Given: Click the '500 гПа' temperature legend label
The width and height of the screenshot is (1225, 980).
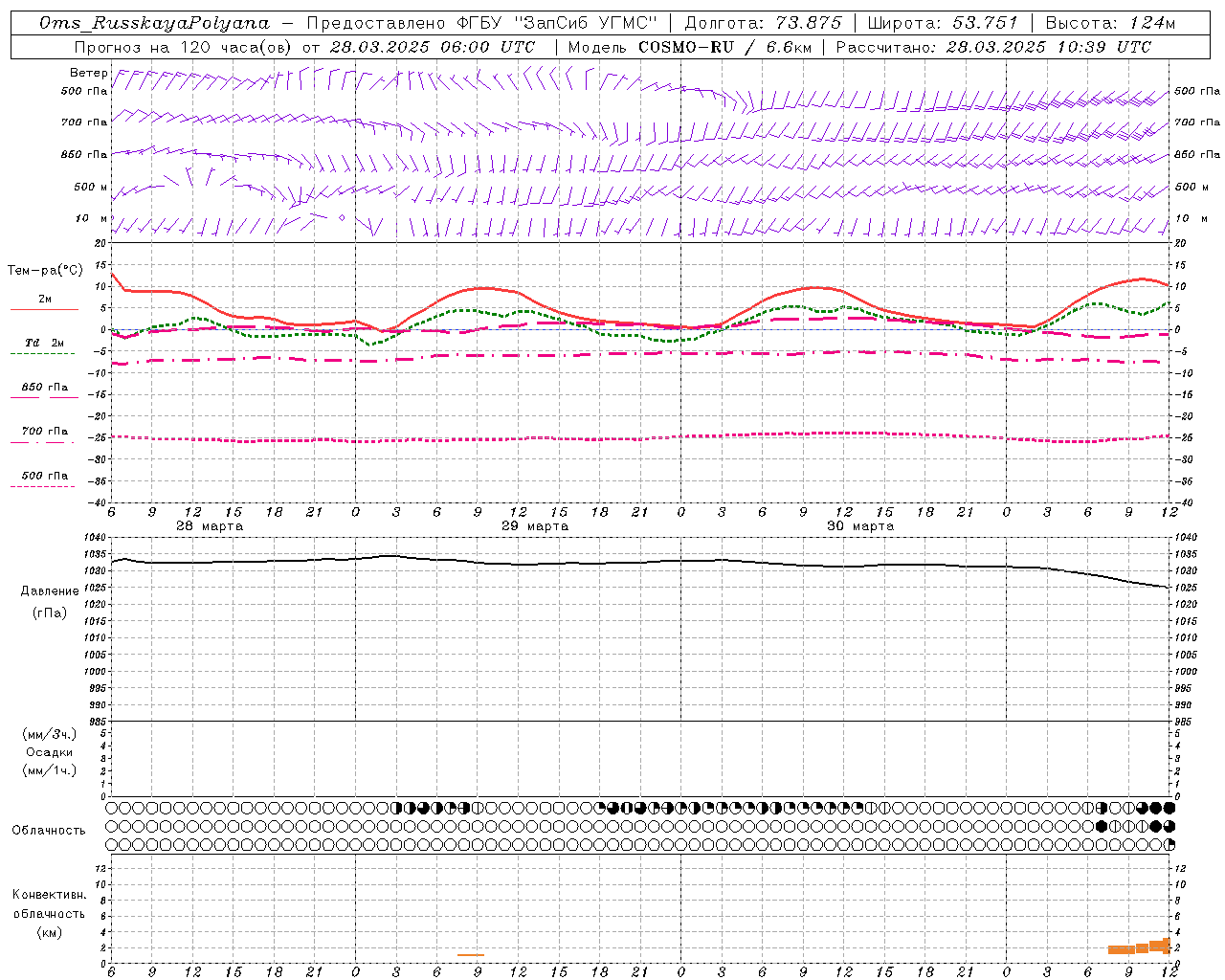Looking at the screenshot, I should (x=45, y=476).
